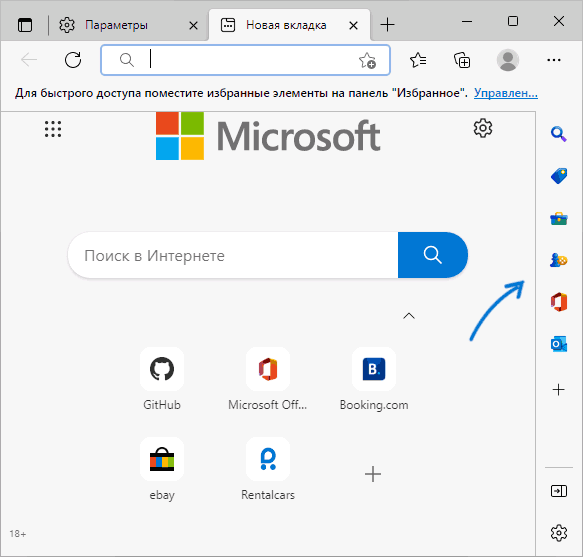The height and width of the screenshot is (557, 583).
Task: Minimize the browser window
Action: [x=467, y=21]
